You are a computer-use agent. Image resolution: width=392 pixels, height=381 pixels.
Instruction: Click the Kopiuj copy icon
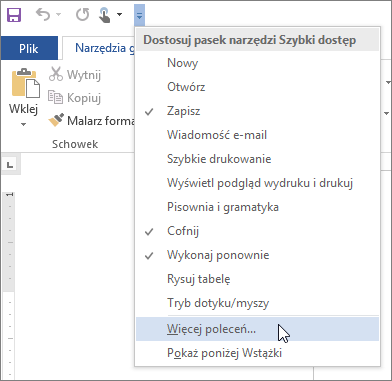55,97
